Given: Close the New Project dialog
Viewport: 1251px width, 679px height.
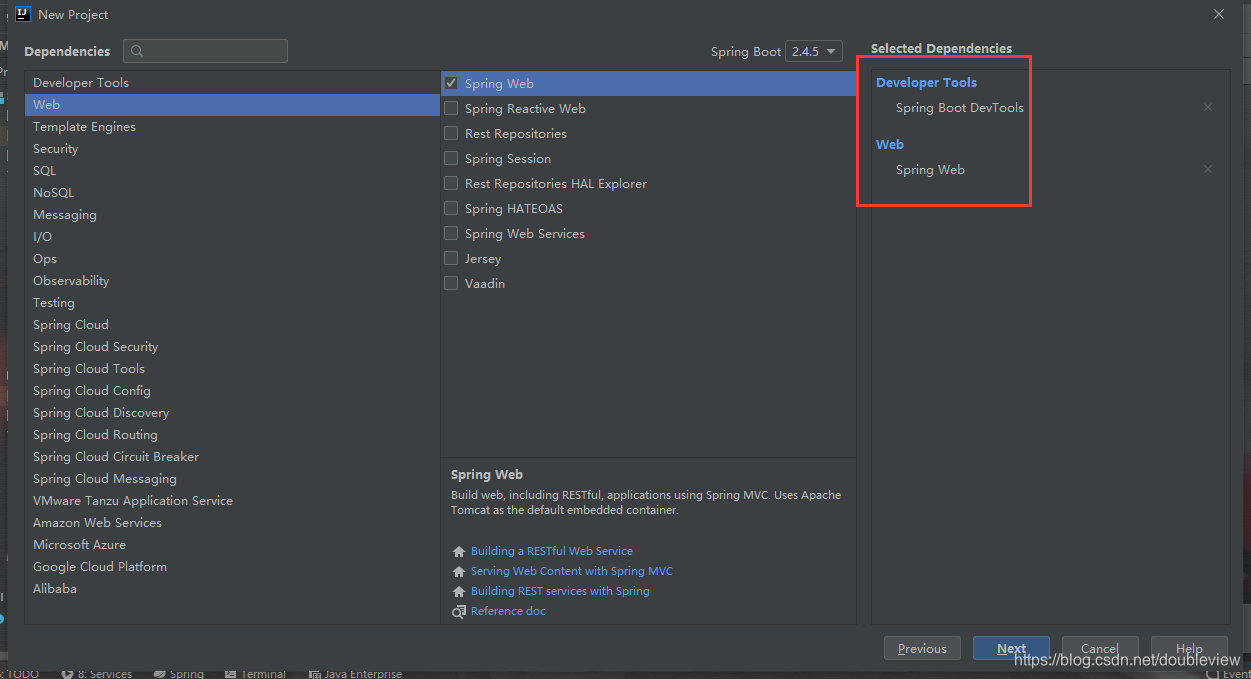Looking at the screenshot, I should [x=1218, y=14].
